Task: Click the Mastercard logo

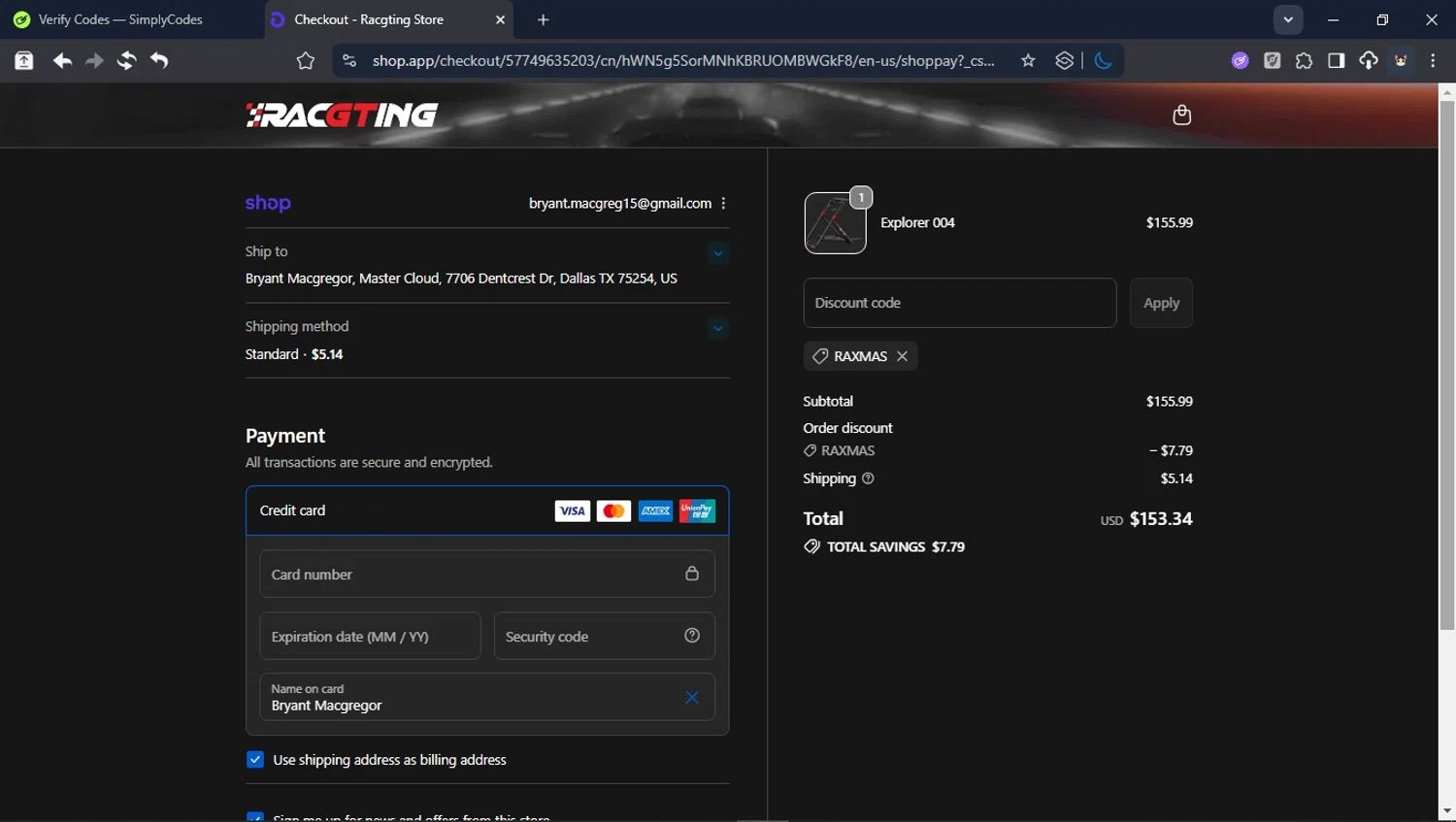Action: pos(613,510)
